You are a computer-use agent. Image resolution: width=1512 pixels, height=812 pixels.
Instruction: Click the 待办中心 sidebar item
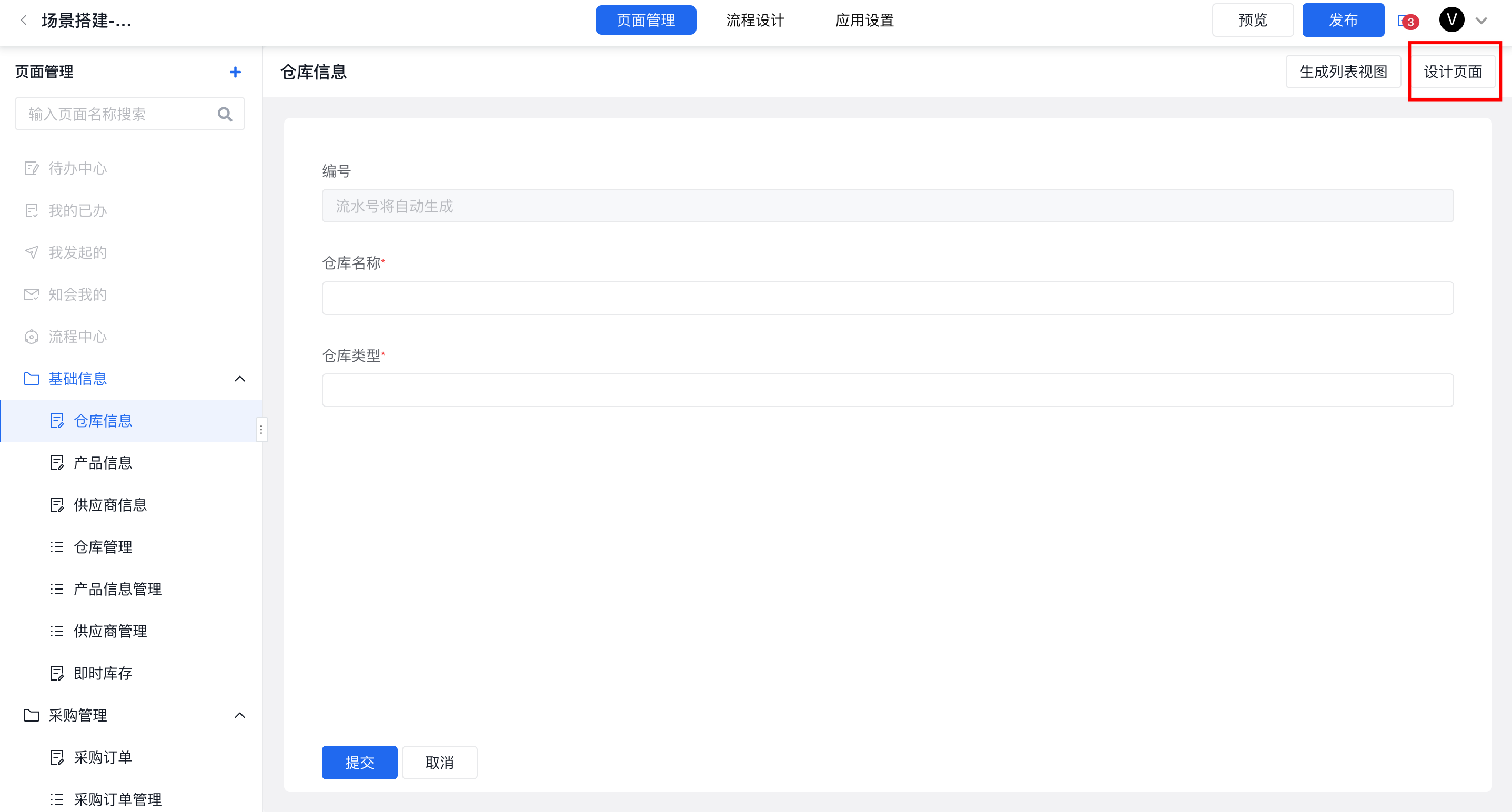(77, 168)
